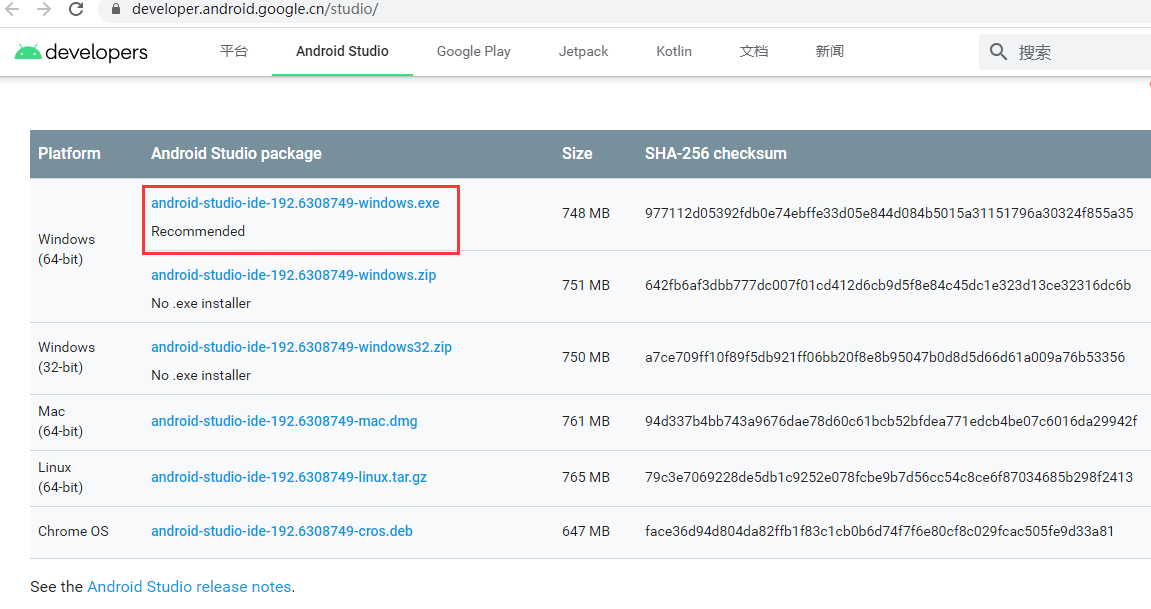Image resolution: width=1151 pixels, height=609 pixels.
Task: Click the 751 MB size cell
Action: pos(586,285)
